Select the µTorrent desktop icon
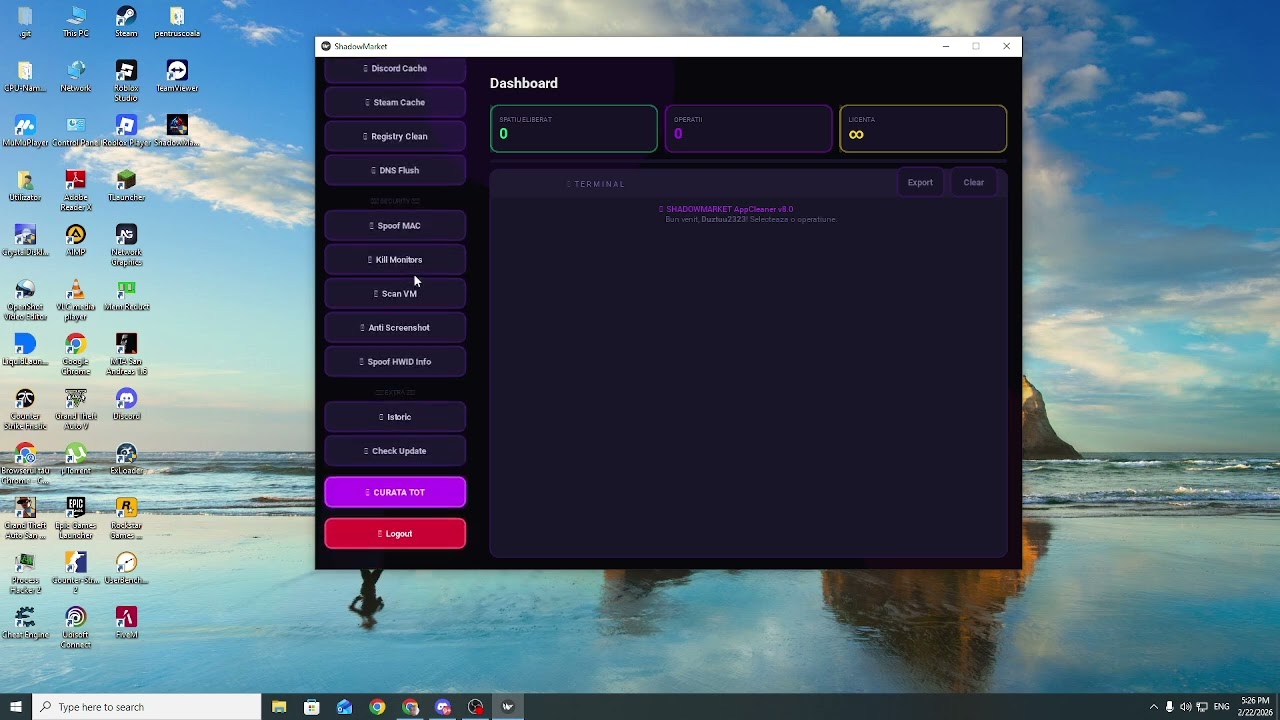This screenshot has height=720, width=1280. tap(76, 459)
